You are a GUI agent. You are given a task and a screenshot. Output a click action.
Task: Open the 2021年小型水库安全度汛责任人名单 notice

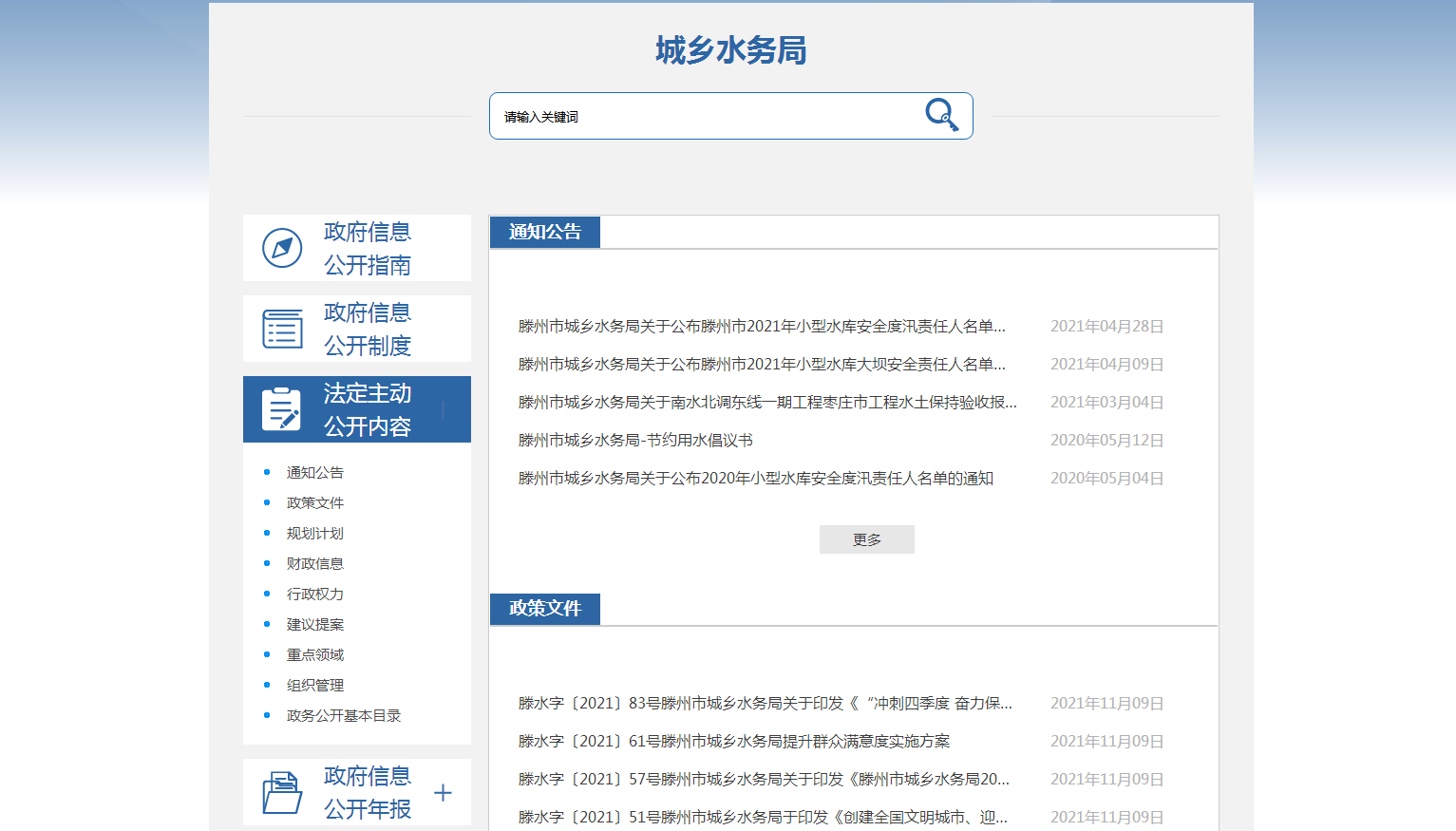[x=762, y=326]
